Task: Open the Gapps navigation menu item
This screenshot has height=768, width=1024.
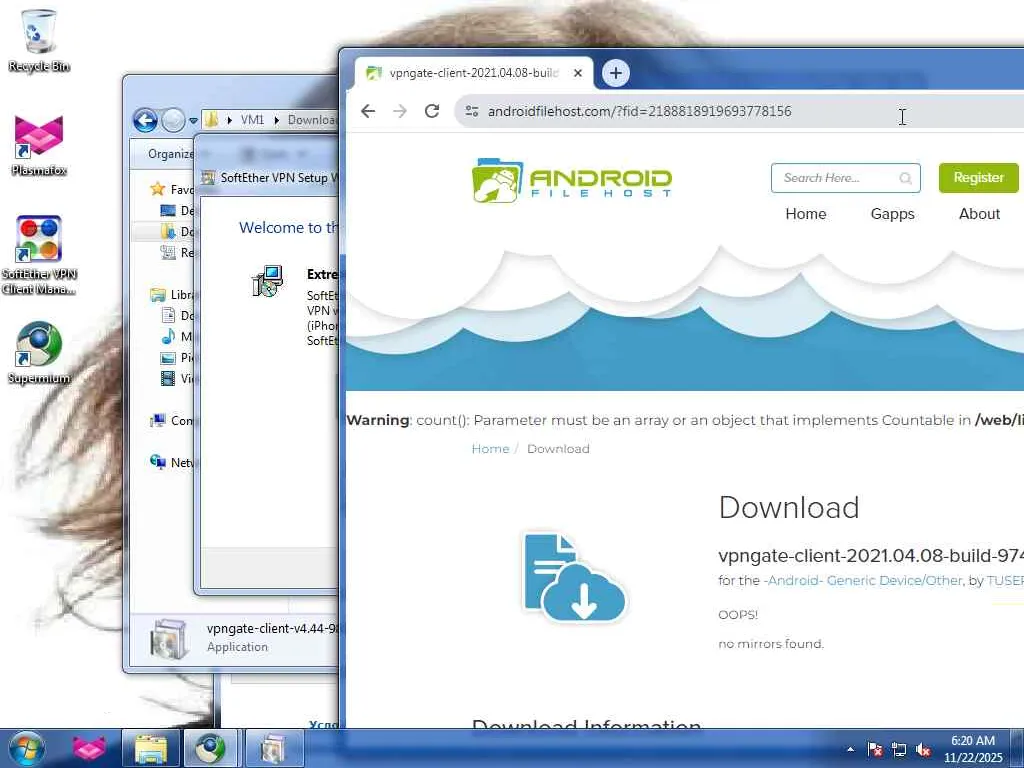Action: (892, 214)
